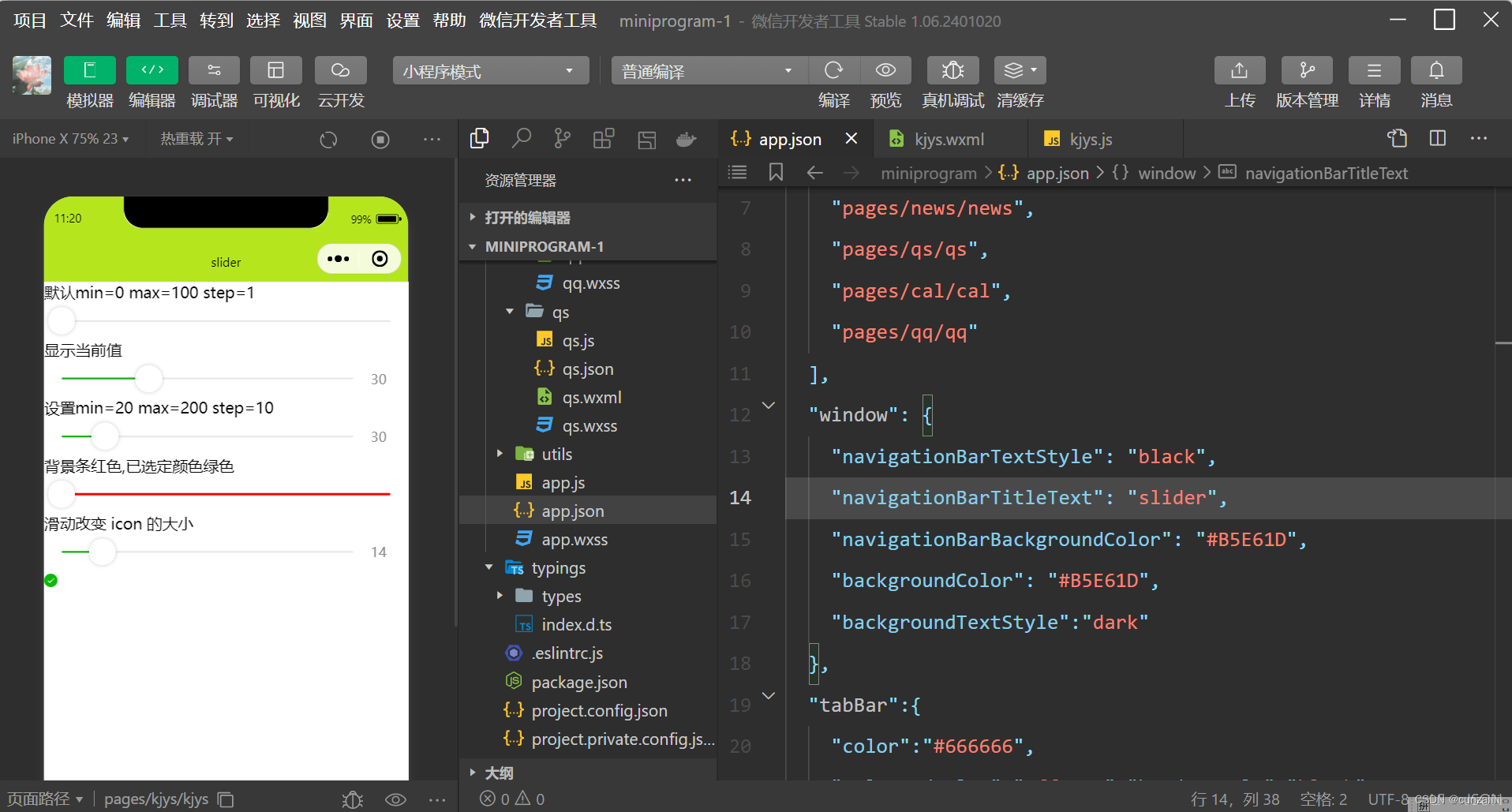This screenshot has width=1512, height=812.
Task: Click the capsule close circle button
Action: point(380,259)
